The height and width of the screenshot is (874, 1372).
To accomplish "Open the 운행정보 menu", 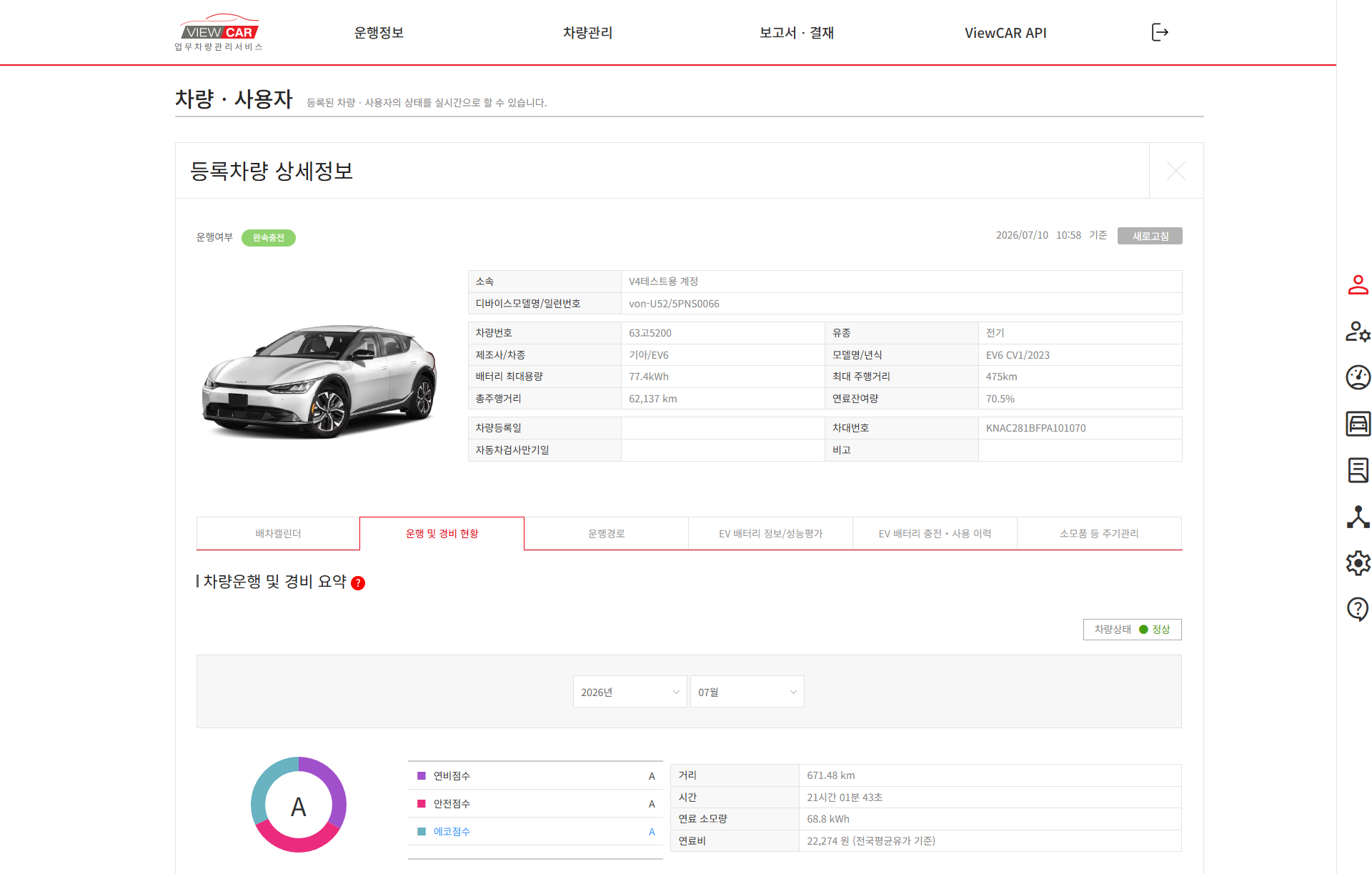I will [379, 33].
